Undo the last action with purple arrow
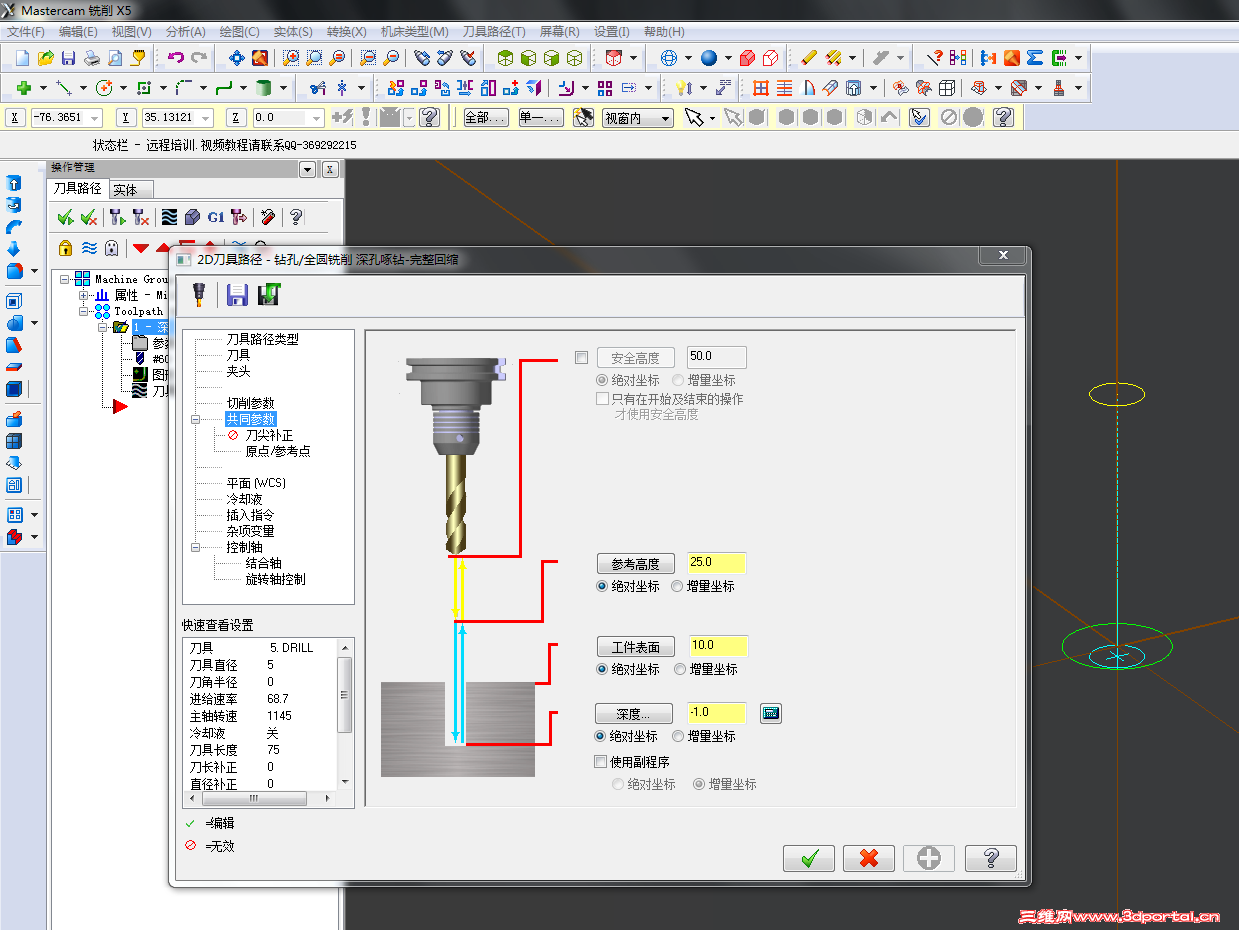The height and width of the screenshot is (930, 1239). click(x=176, y=58)
